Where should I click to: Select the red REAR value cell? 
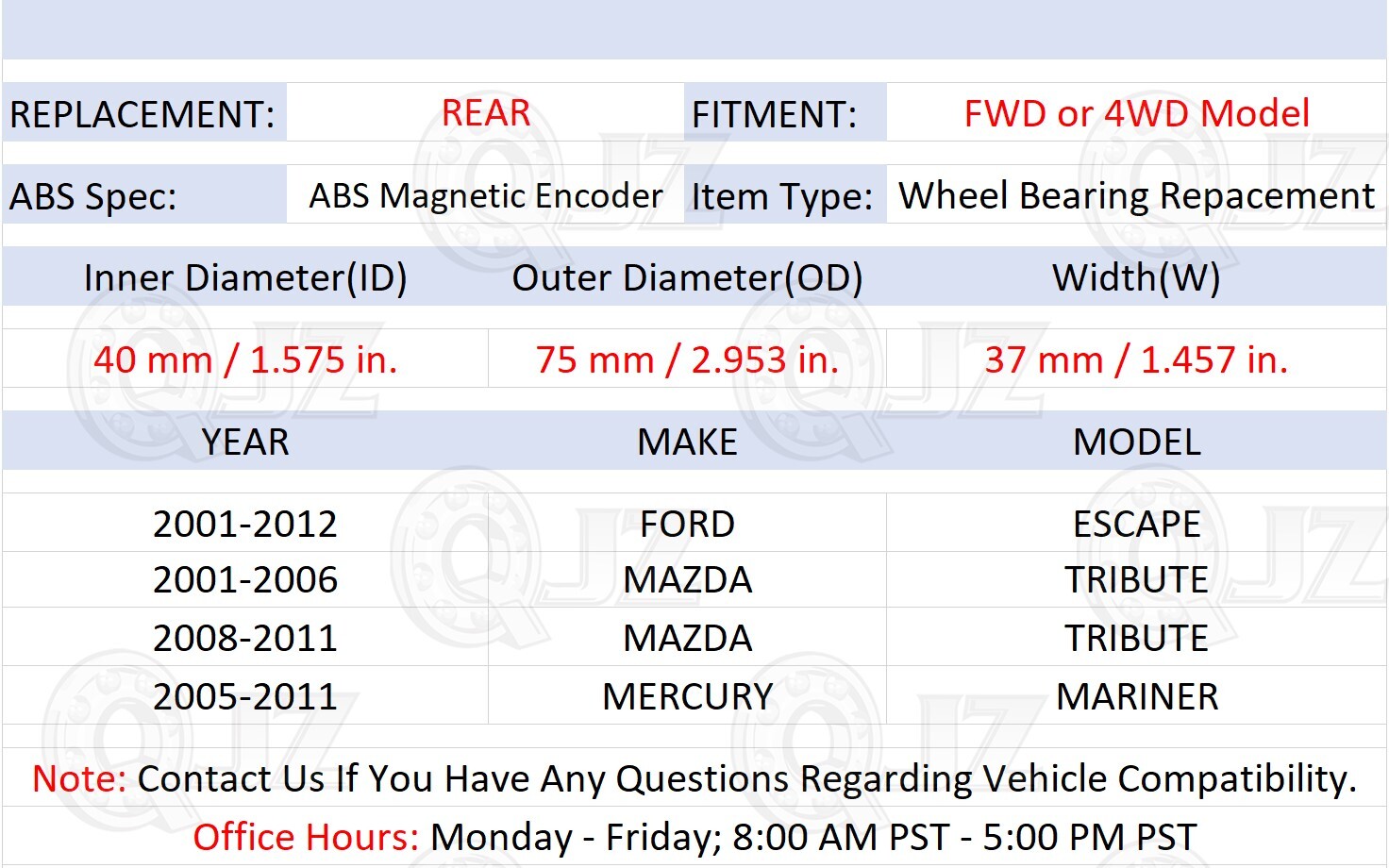coord(485,113)
